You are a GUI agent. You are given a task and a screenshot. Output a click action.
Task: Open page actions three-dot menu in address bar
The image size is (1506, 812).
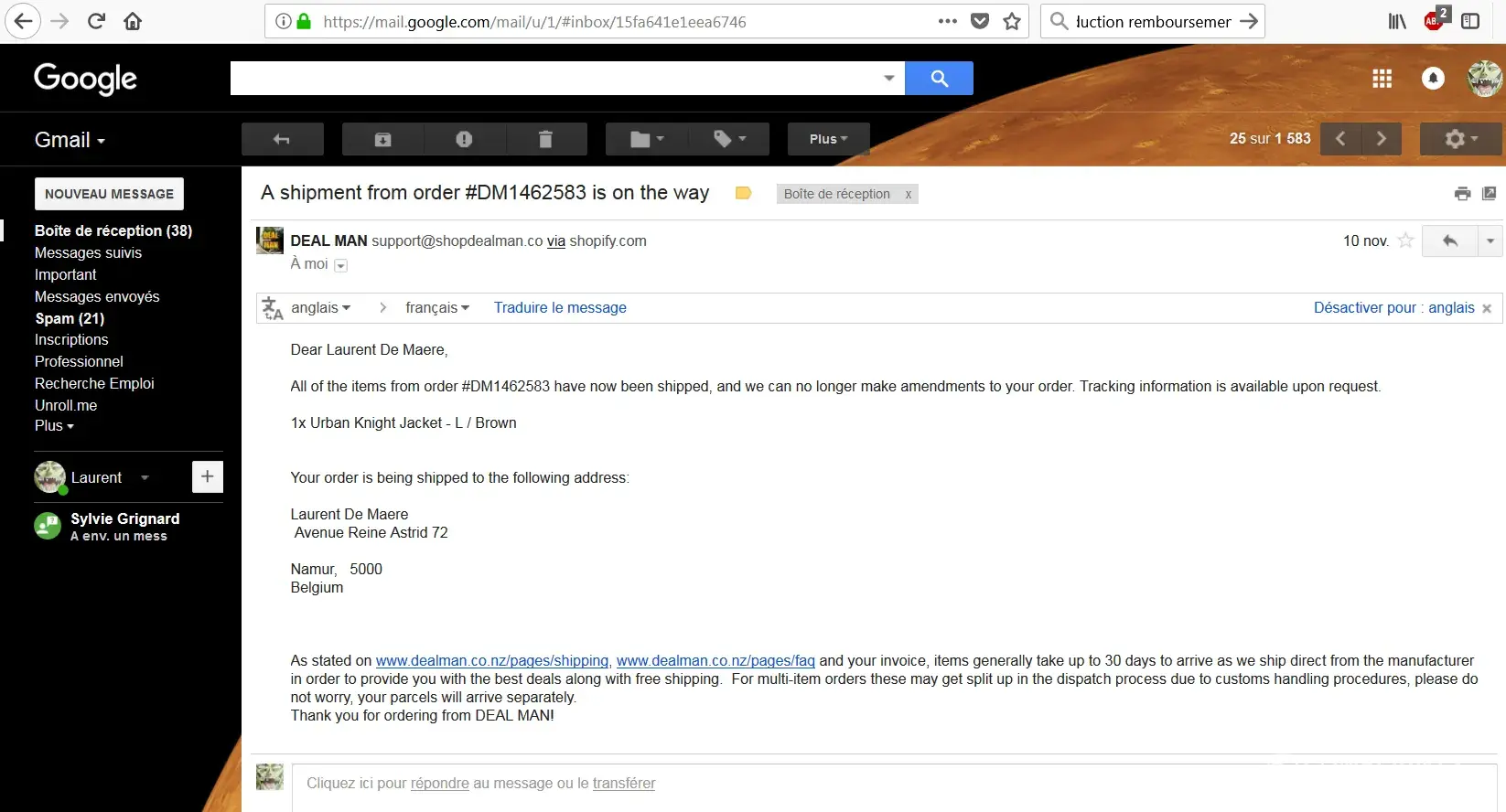(x=948, y=21)
